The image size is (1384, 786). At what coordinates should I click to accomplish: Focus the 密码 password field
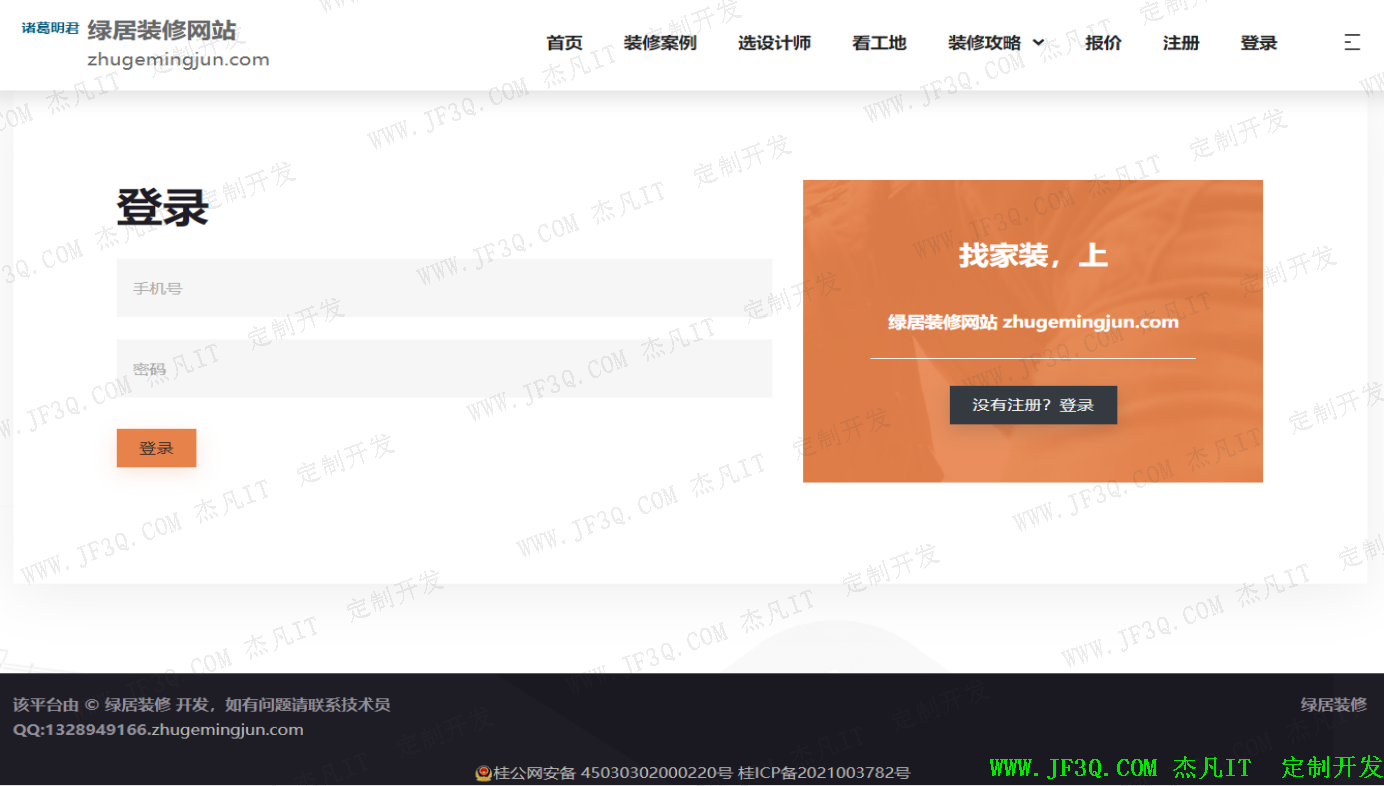pos(444,369)
